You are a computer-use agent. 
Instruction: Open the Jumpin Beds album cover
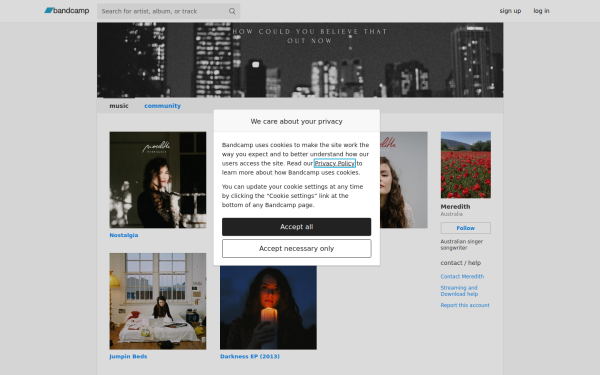pos(158,301)
